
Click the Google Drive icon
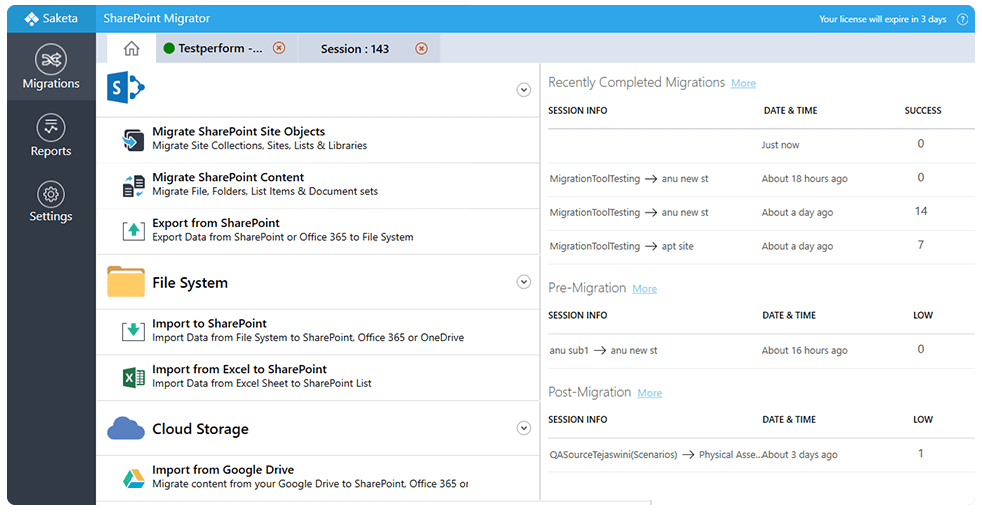point(133,479)
